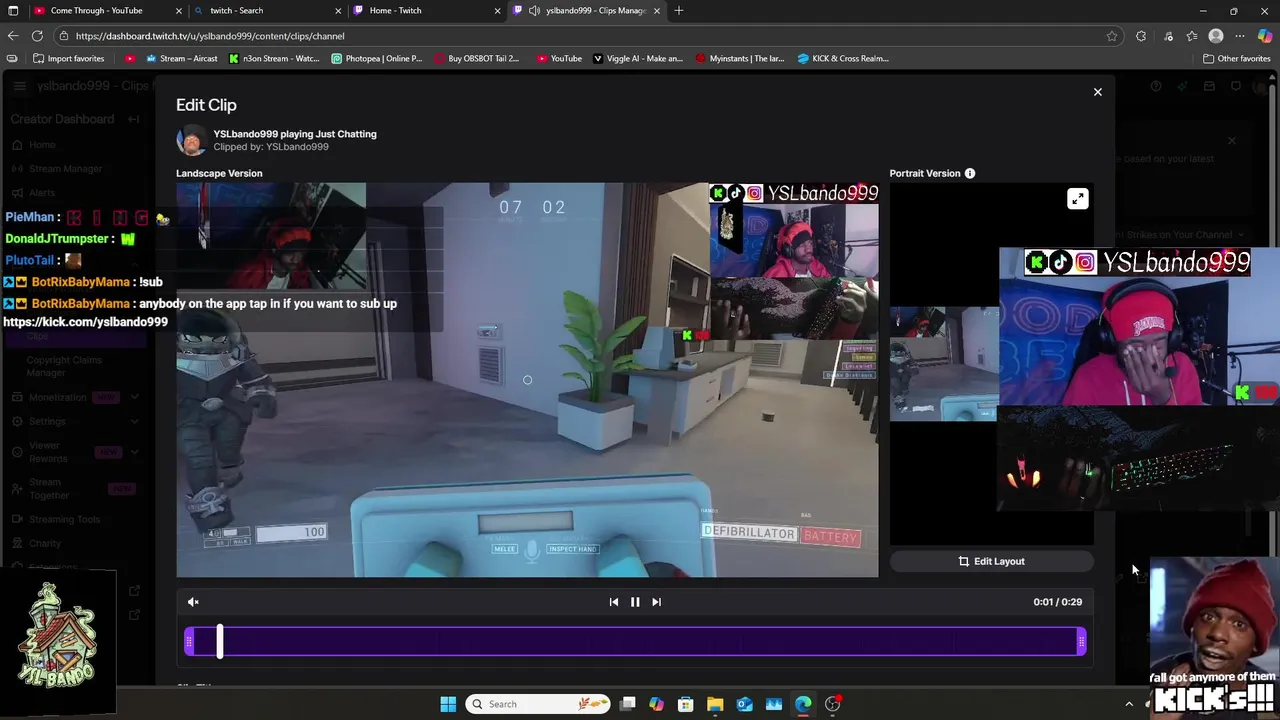Open the Photopea Online bookmark
This screenshot has width=1280, height=720.
tap(375, 58)
